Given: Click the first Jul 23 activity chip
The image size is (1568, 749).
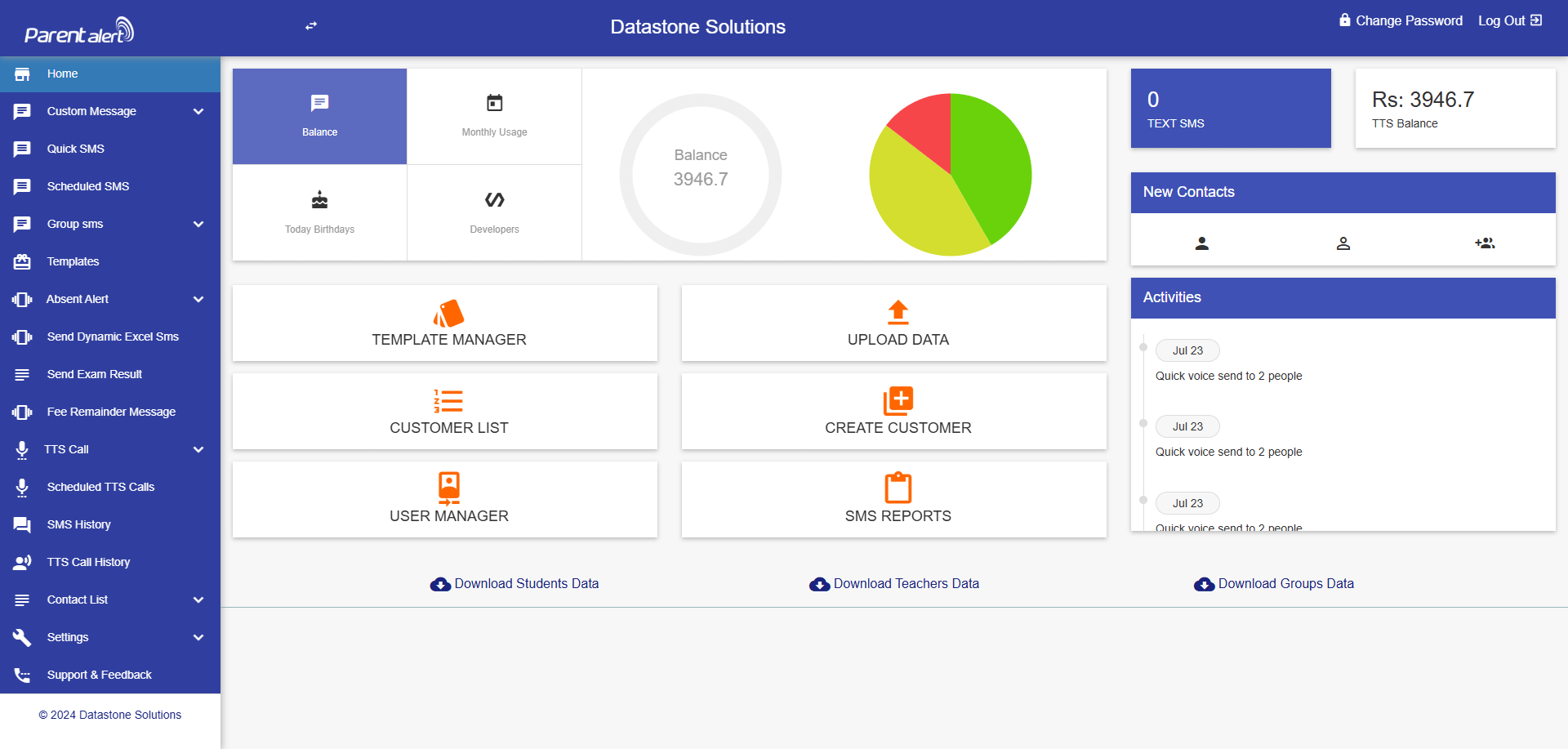Looking at the screenshot, I should click(1187, 350).
